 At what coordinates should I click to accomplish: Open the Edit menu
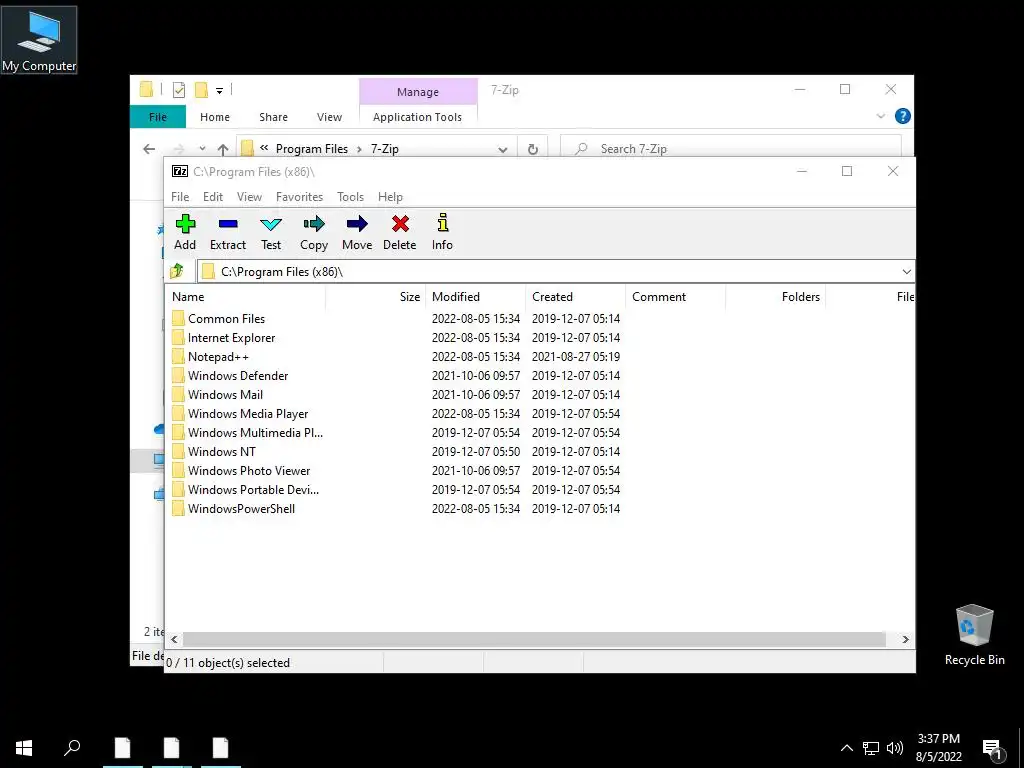pos(213,197)
